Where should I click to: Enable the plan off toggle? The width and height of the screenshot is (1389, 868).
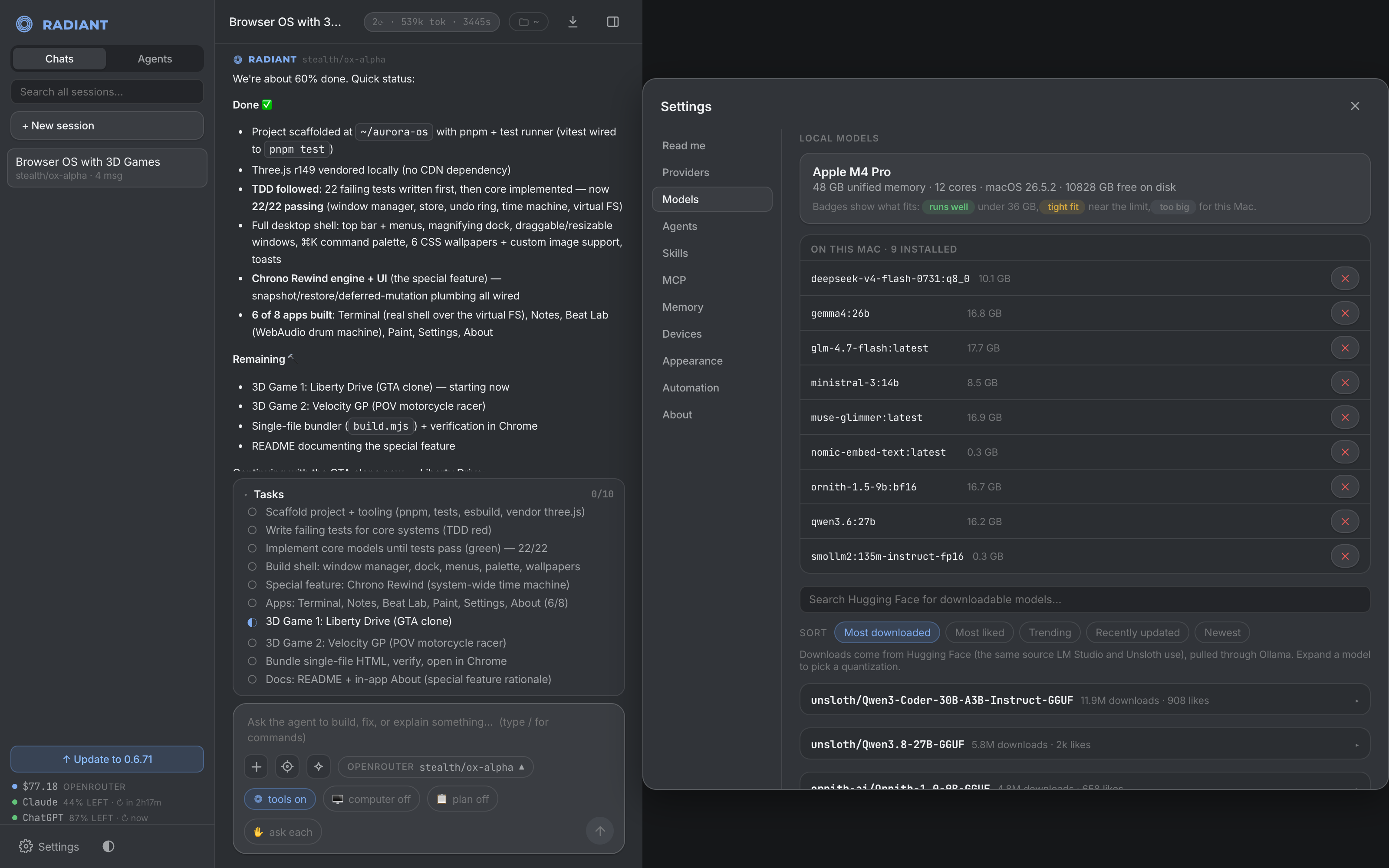pos(462,799)
